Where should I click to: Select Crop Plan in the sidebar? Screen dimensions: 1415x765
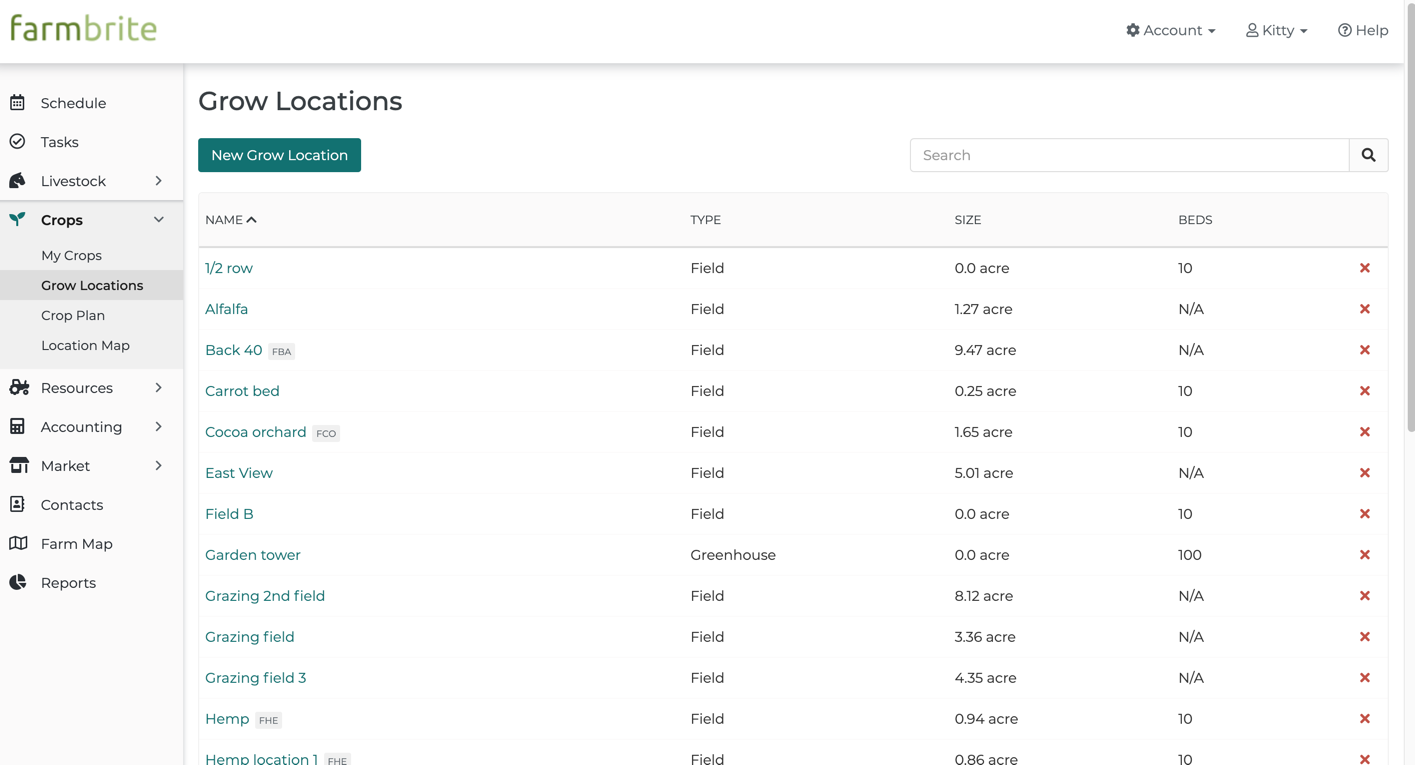pos(73,315)
